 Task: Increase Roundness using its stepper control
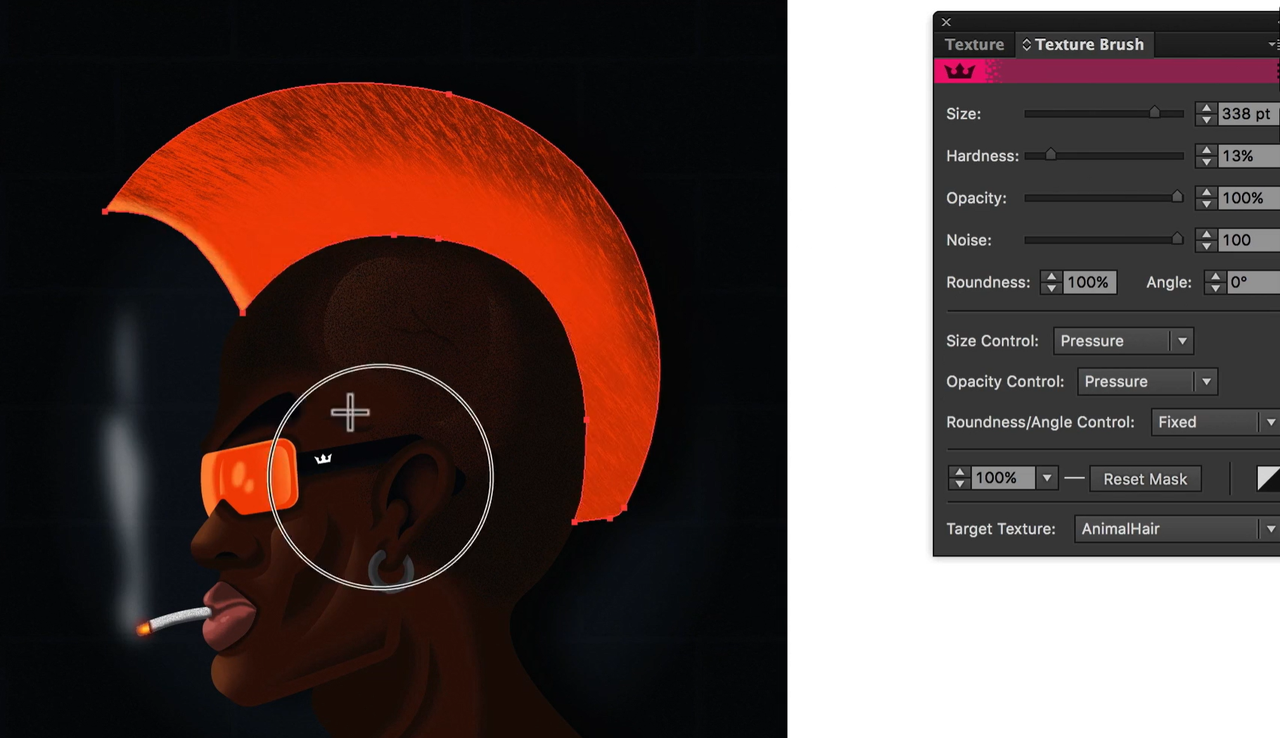click(x=1050, y=276)
